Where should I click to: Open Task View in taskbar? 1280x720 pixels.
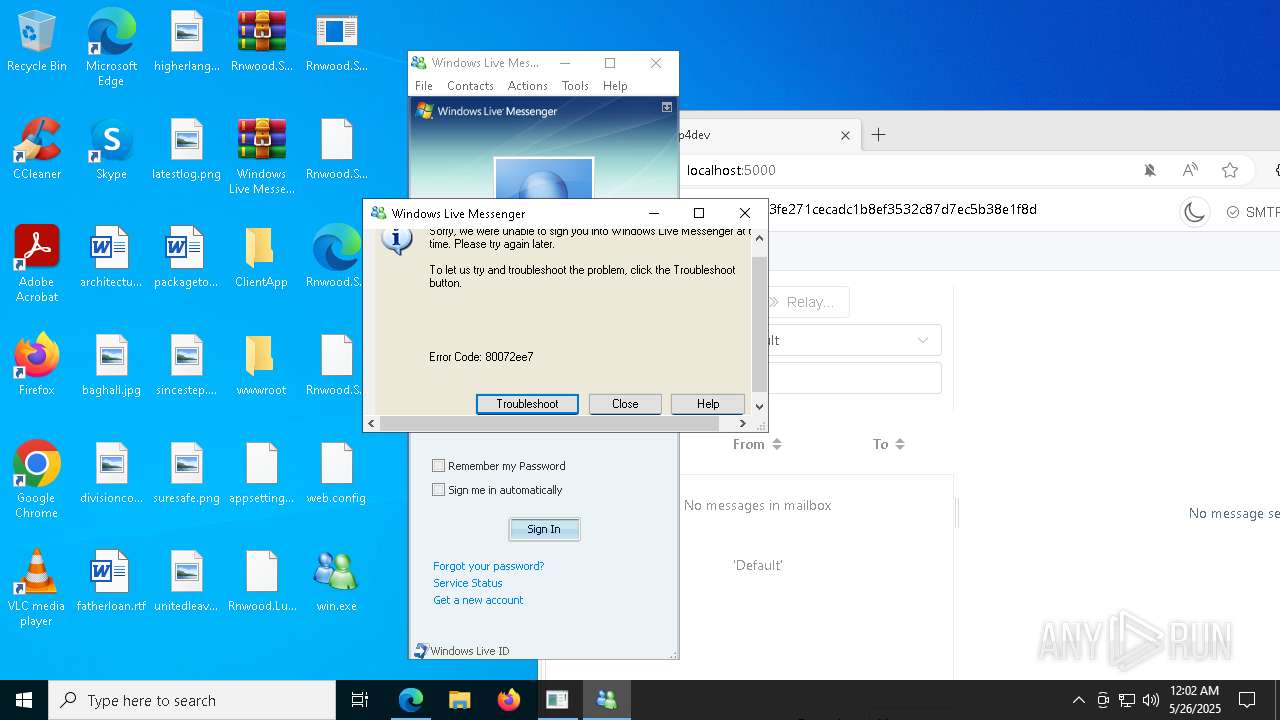point(360,700)
